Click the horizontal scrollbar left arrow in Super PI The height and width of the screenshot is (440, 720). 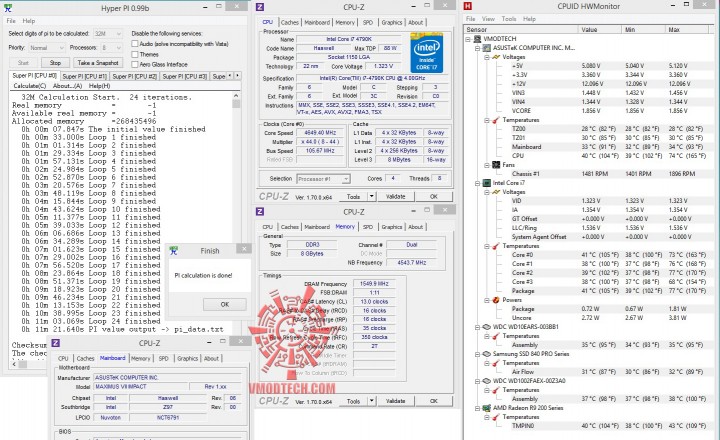point(14,364)
